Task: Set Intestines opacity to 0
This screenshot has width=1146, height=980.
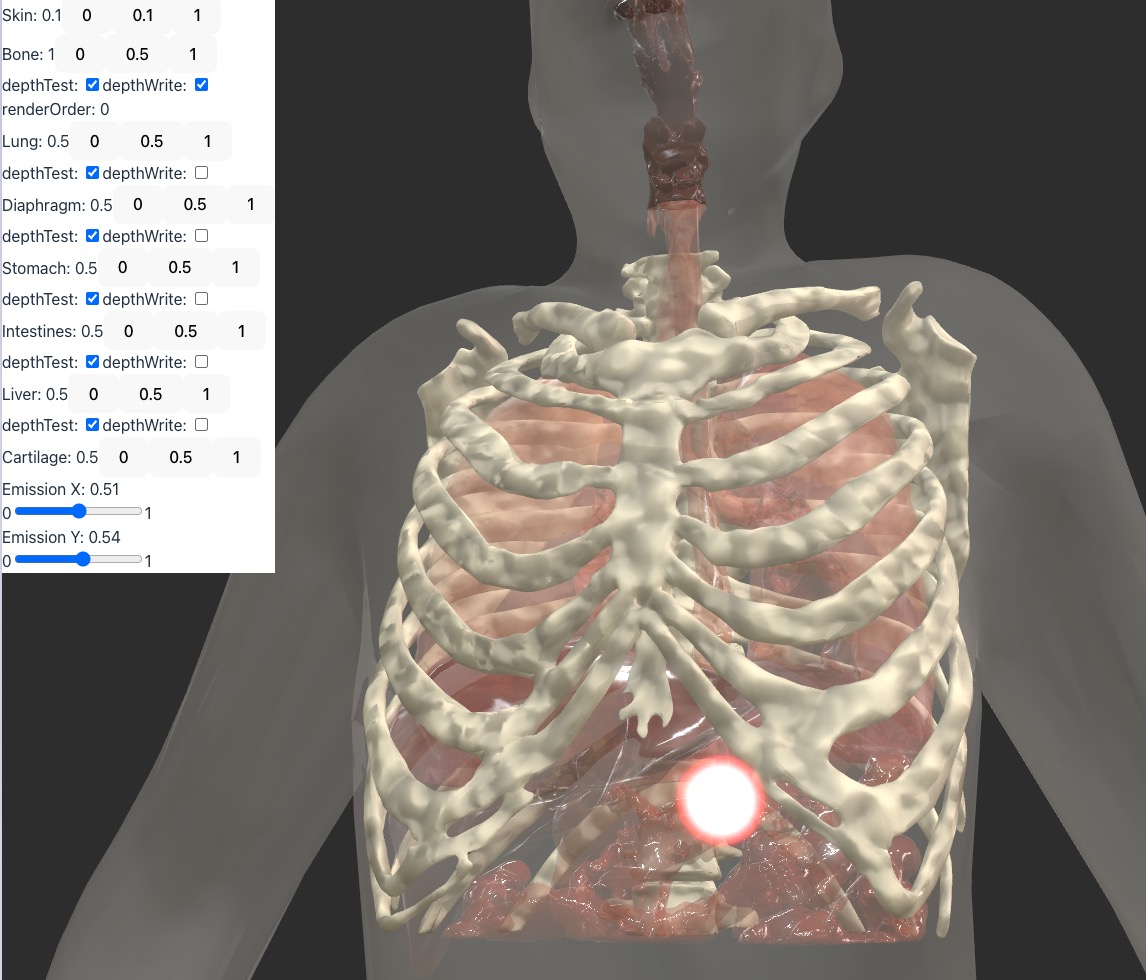Action: coord(129,331)
